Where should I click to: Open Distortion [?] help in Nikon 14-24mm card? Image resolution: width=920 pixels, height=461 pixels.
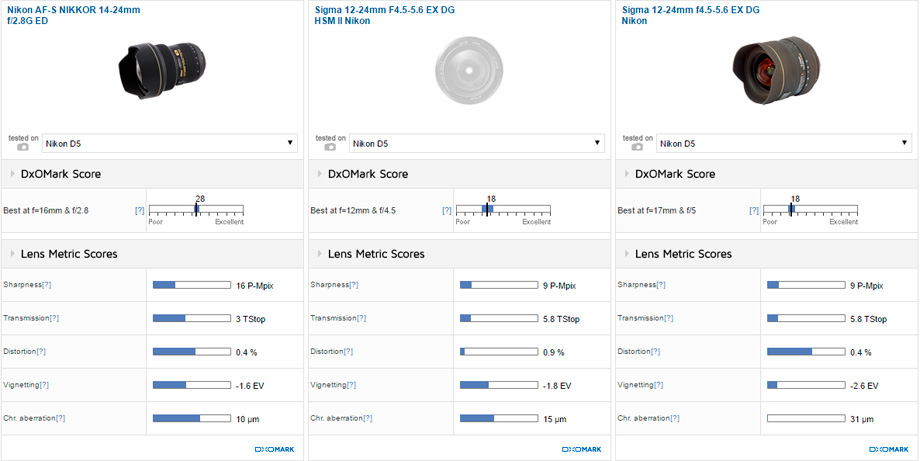(x=41, y=352)
